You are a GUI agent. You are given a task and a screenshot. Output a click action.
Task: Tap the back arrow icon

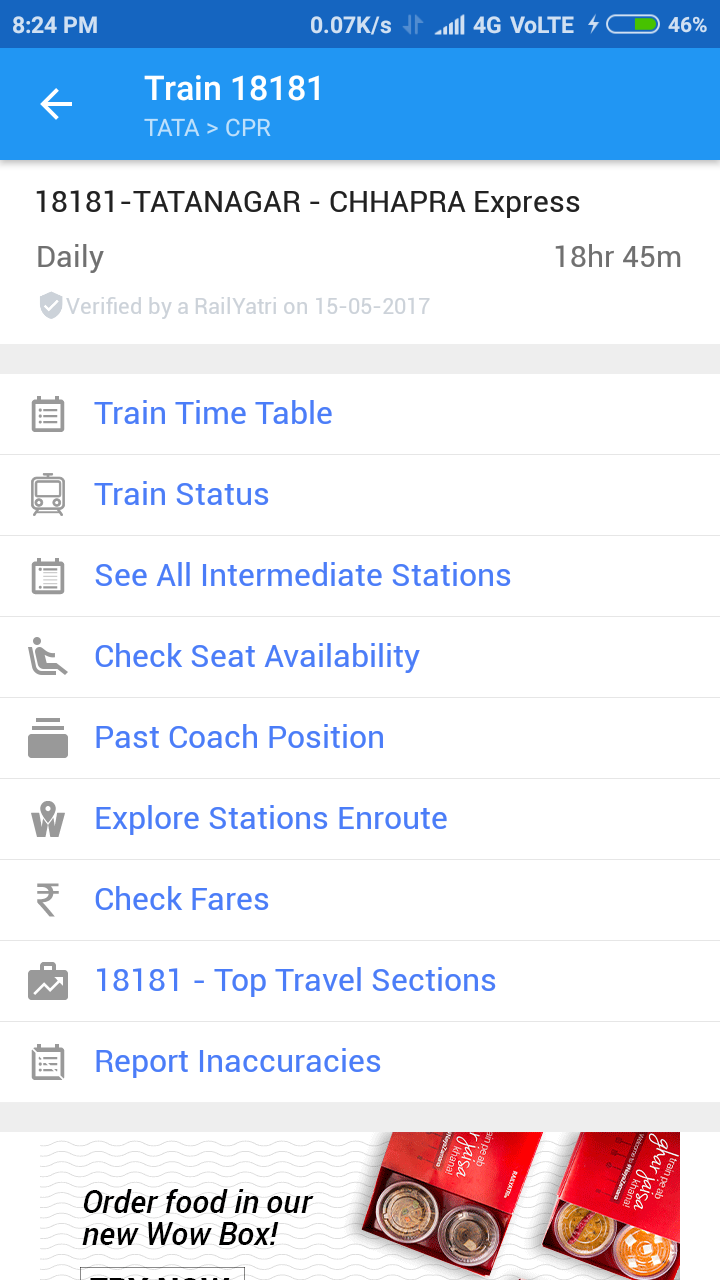tap(56, 104)
